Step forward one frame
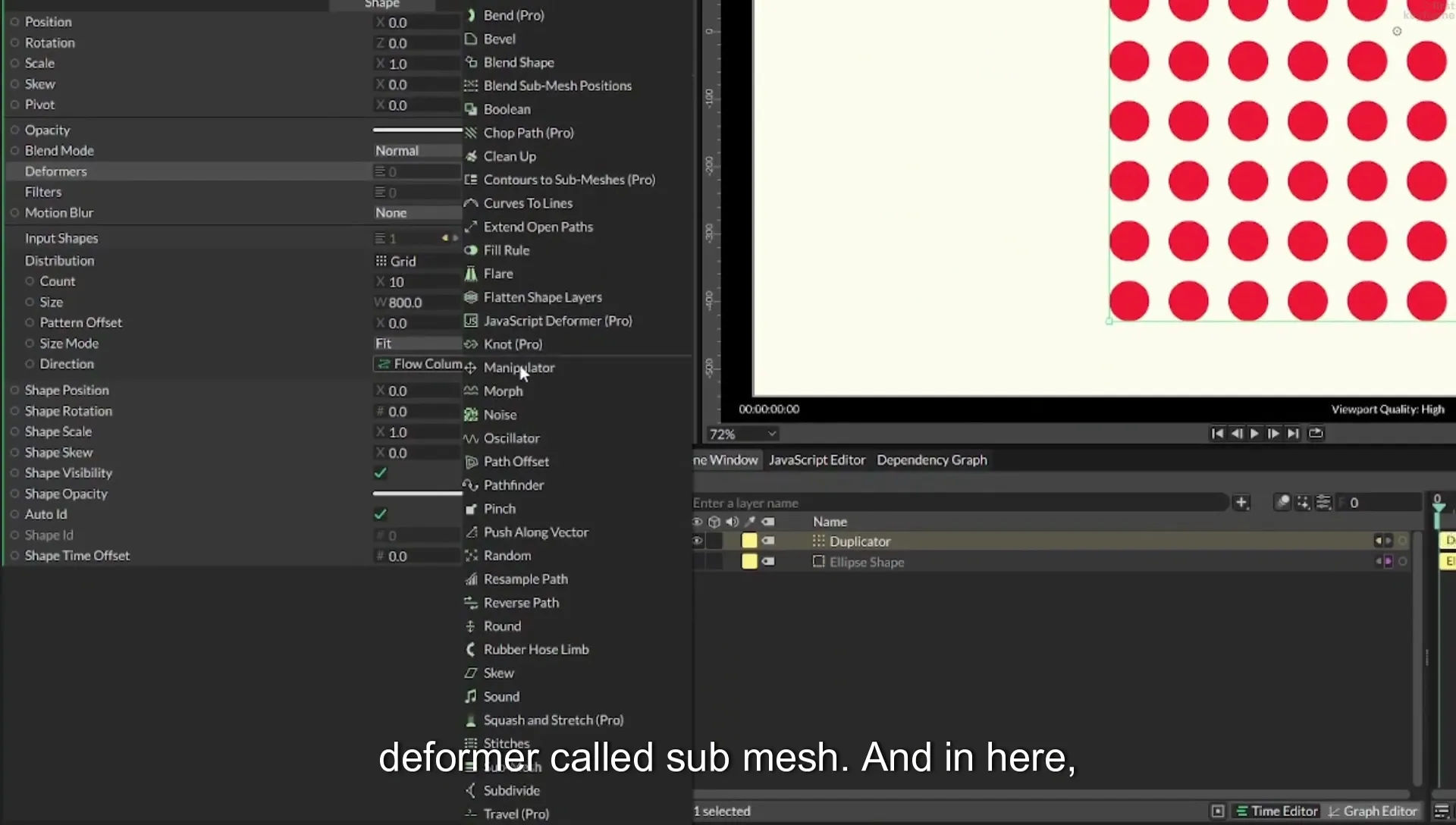1456x825 pixels. click(x=1274, y=434)
